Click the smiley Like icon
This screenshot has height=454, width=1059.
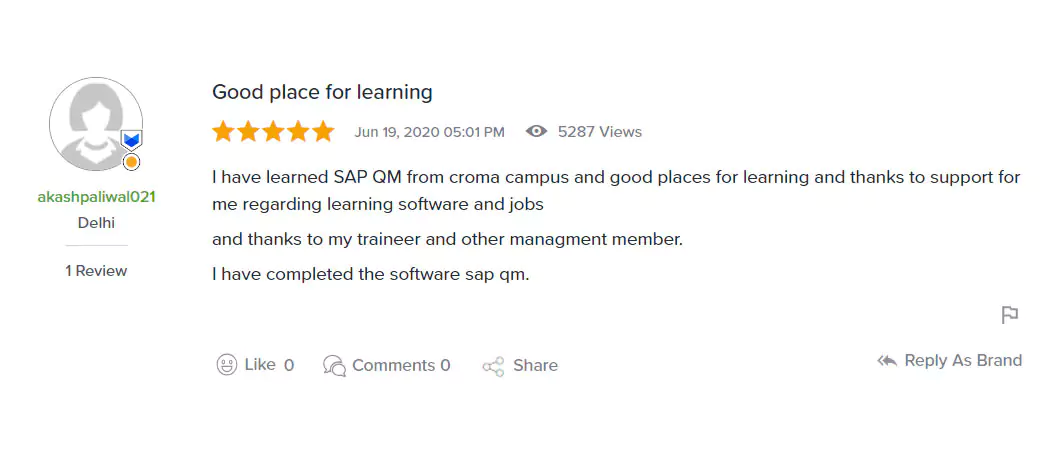[227, 365]
